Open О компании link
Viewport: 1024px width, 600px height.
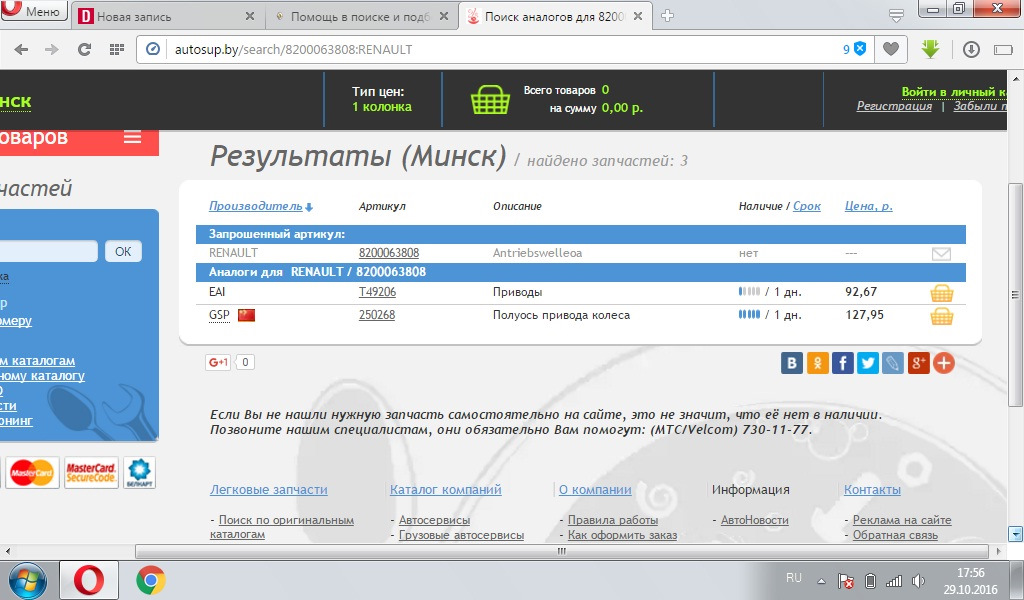[x=595, y=490]
